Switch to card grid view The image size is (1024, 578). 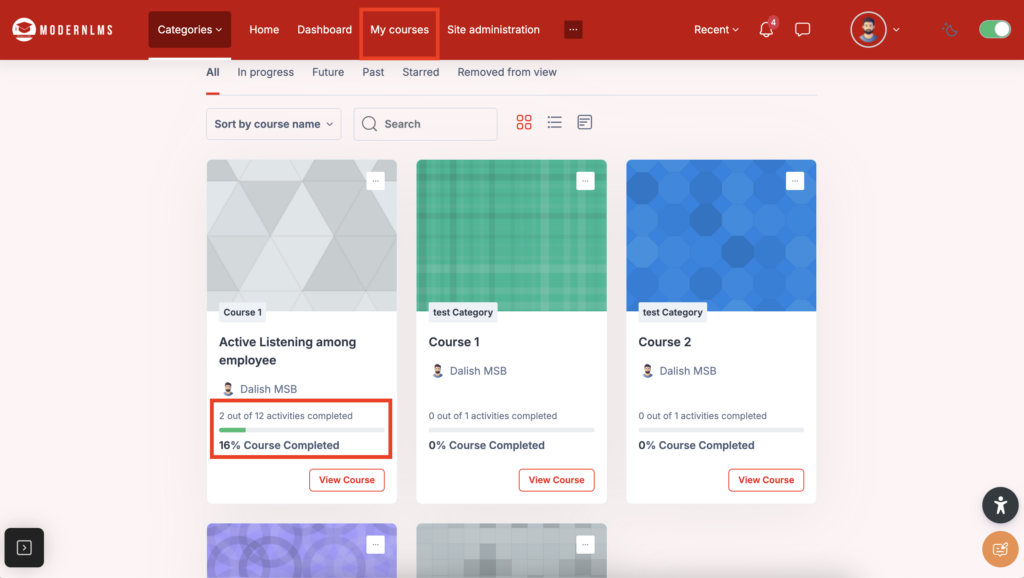[x=524, y=123]
